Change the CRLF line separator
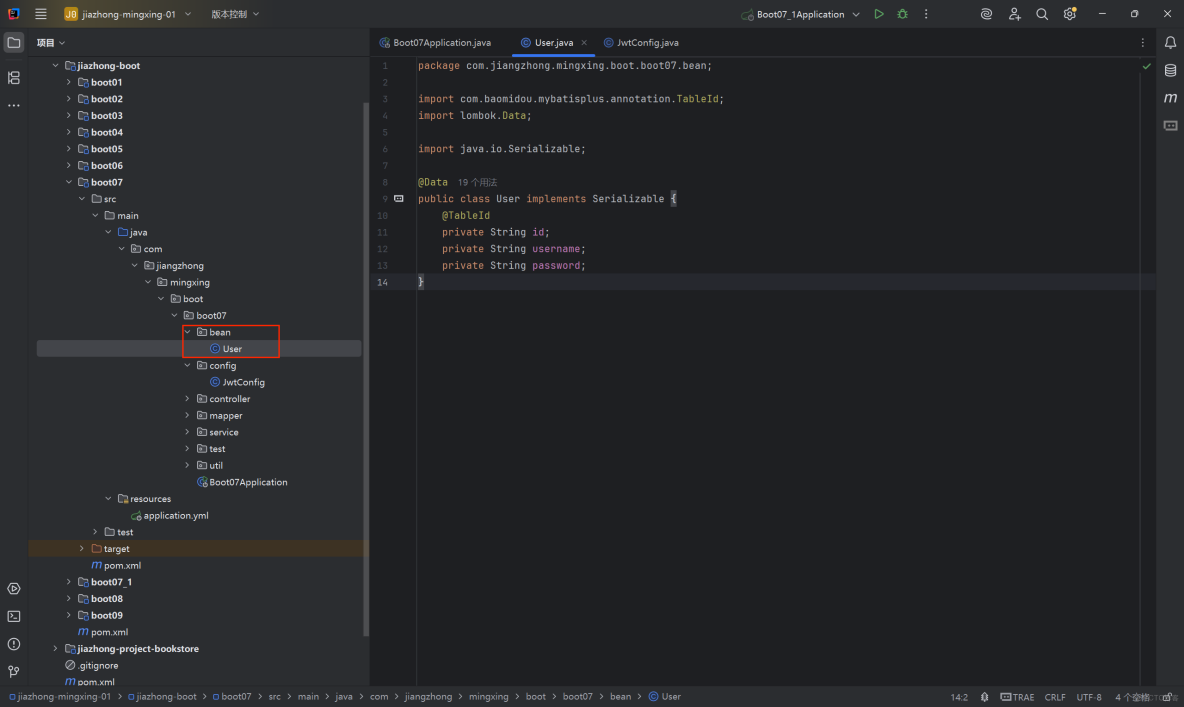 click(x=1055, y=696)
